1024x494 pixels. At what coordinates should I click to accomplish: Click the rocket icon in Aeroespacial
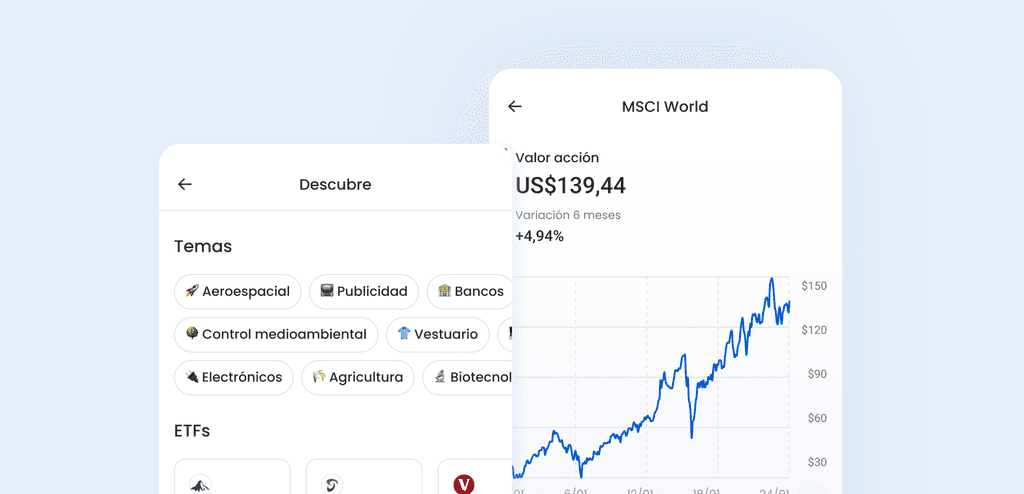click(x=191, y=291)
